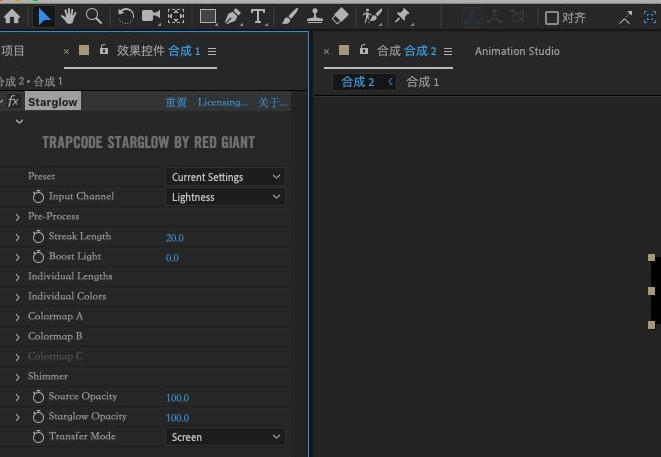Select the Brush tool
This screenshot has width=661, height=457.
pyautogui.click(x=289, y=16)
